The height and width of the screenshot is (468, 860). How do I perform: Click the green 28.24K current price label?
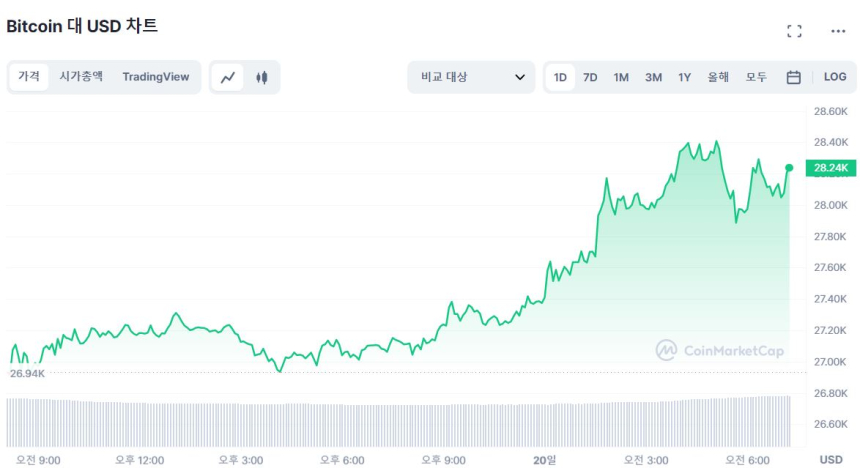pos(831,168)
